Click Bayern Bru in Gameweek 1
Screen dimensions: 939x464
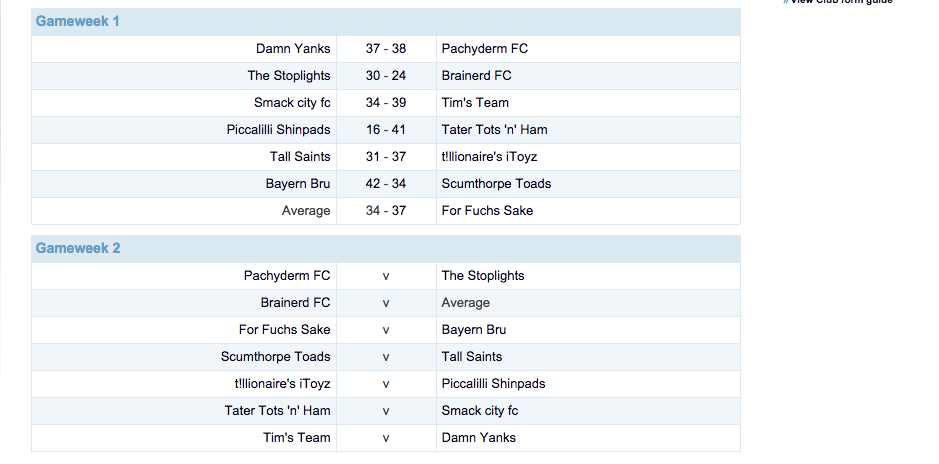pyautogui.click(x=297, y=184)
